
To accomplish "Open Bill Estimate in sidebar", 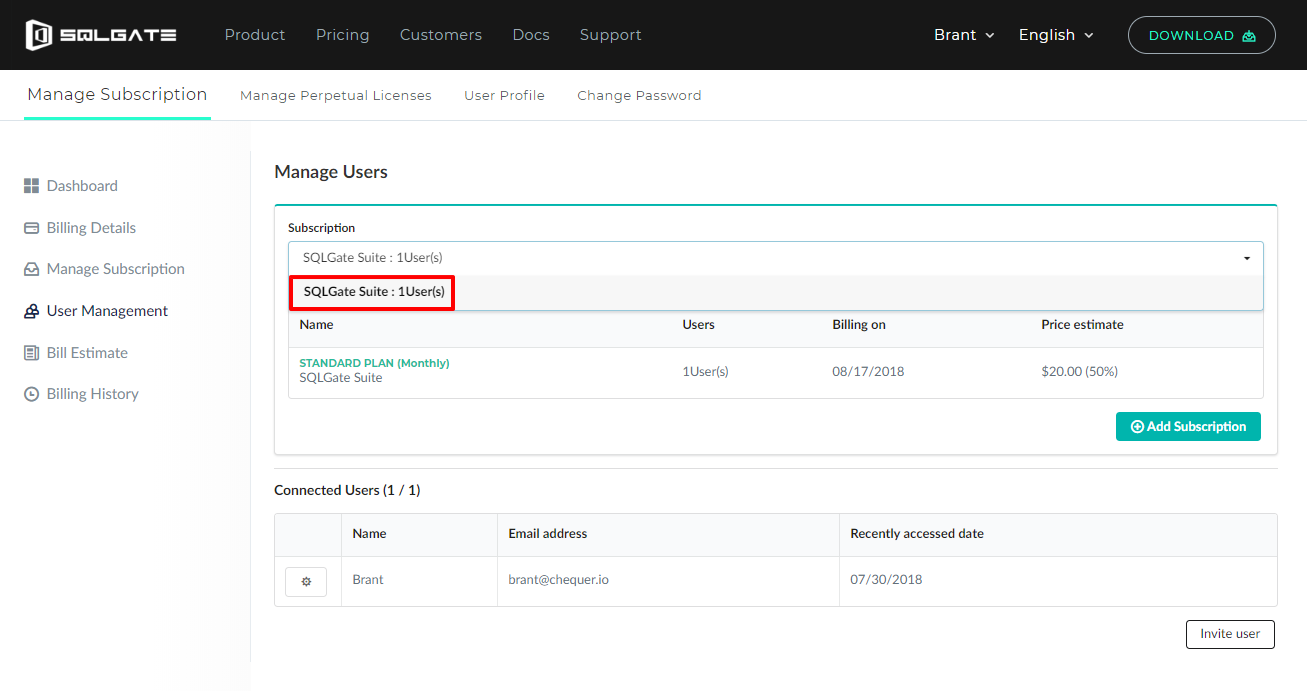I will tap(75, 353).
